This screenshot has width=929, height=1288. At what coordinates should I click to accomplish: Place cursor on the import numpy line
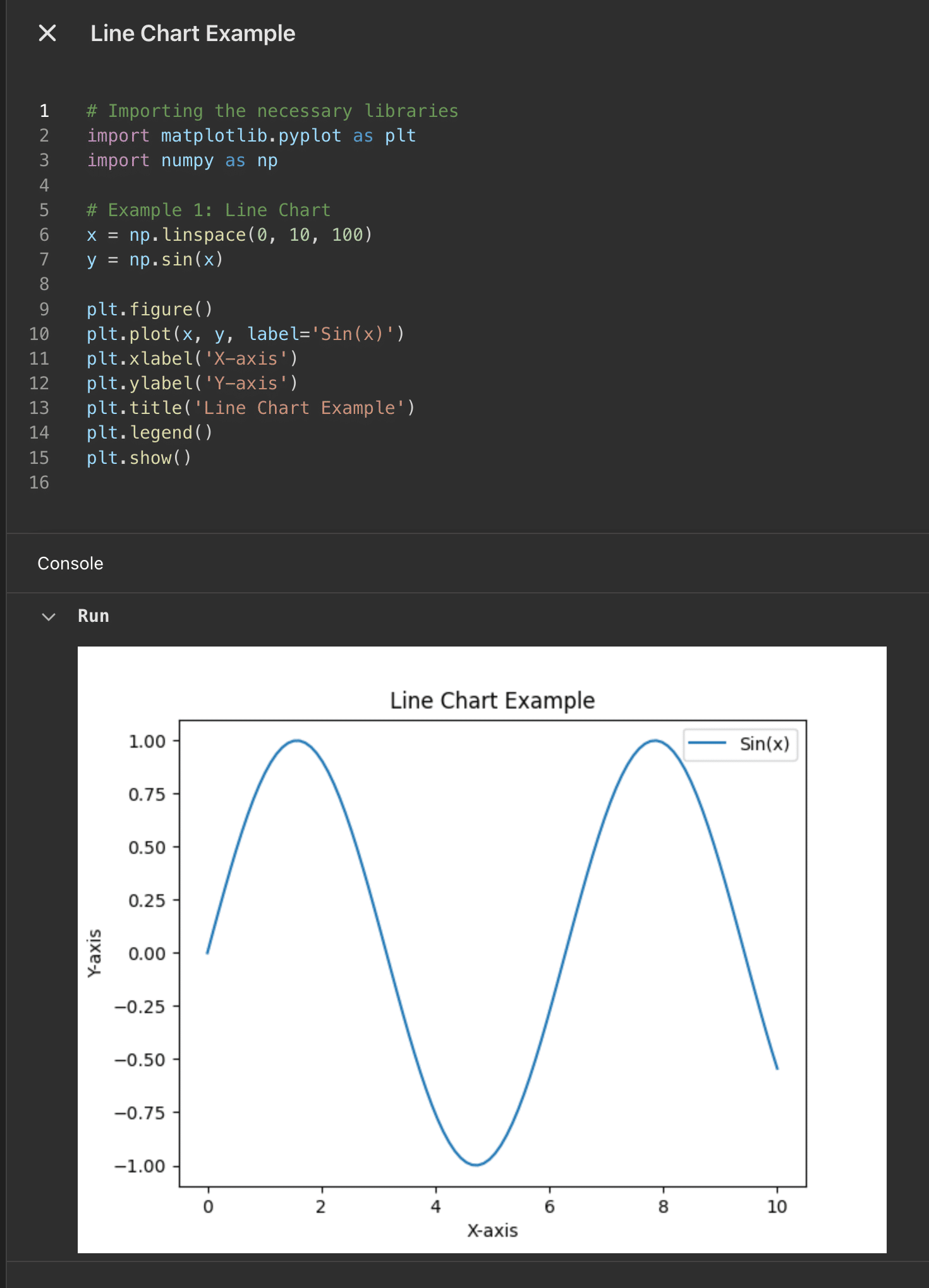(182, 161)
